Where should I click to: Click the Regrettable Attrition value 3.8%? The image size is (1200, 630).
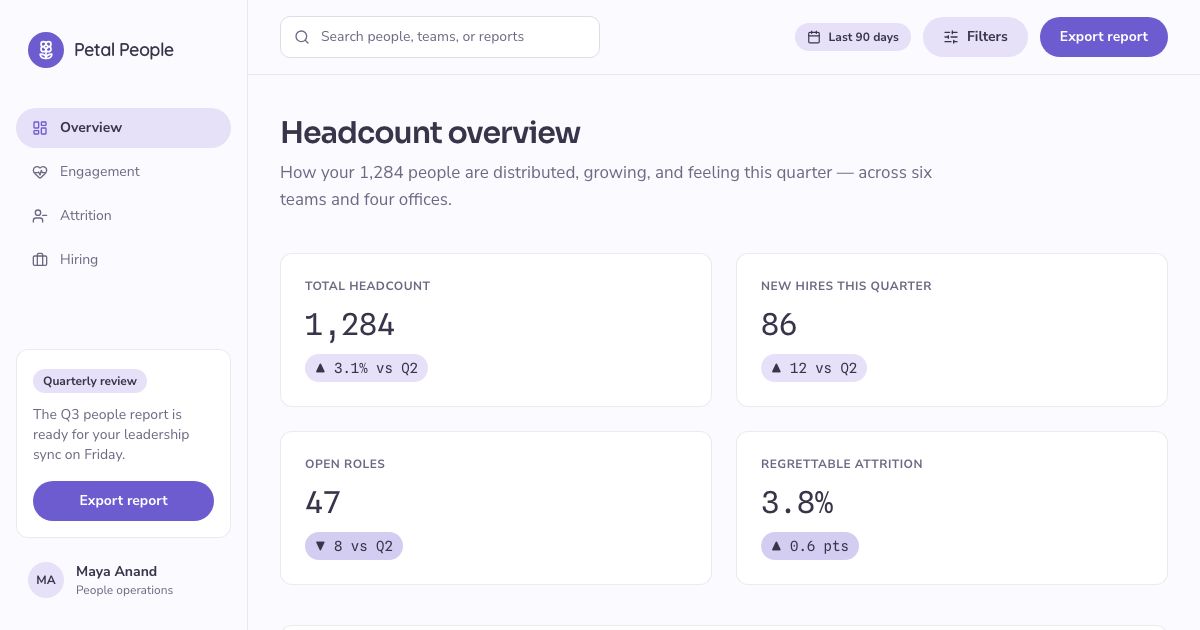(x=797, y=503)
